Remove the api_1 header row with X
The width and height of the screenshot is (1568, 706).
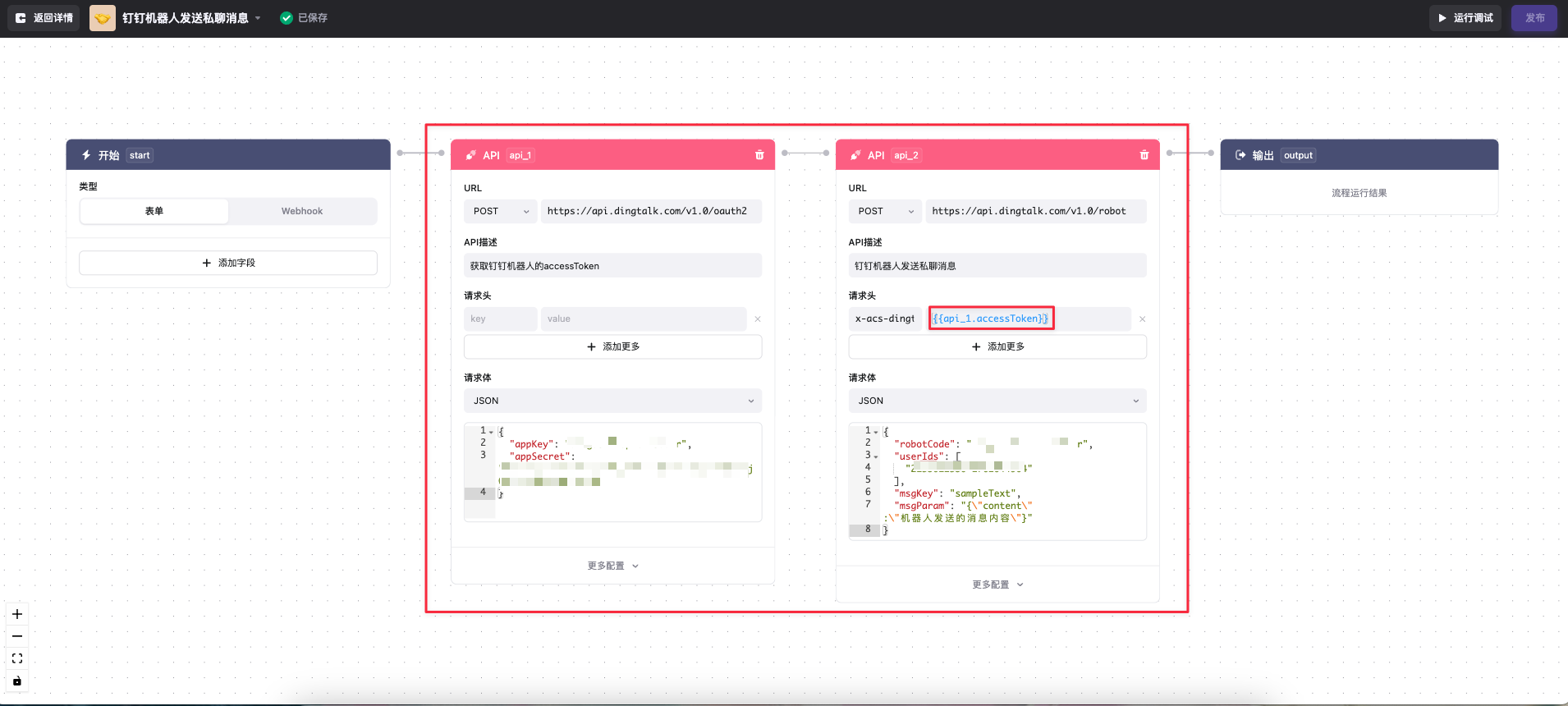coord(758,319)
